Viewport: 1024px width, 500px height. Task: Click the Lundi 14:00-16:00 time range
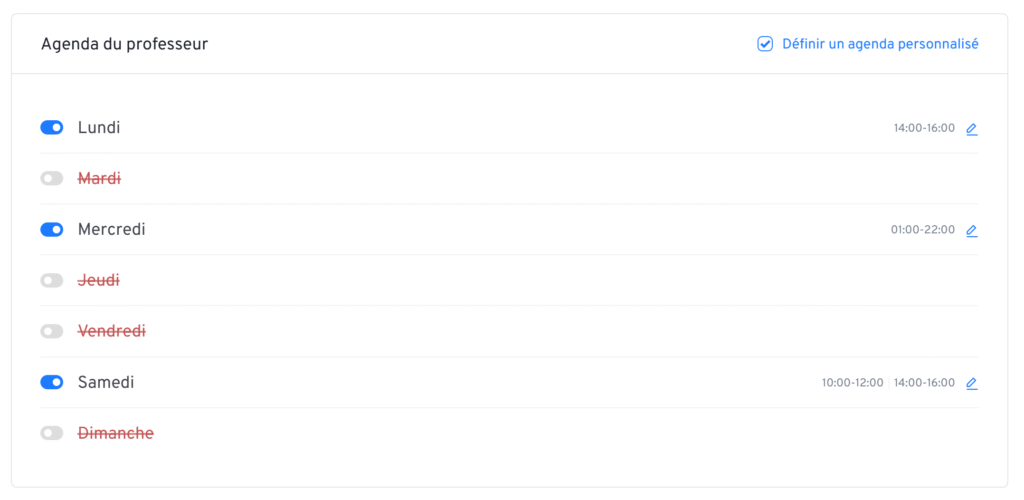pos(924,129)
